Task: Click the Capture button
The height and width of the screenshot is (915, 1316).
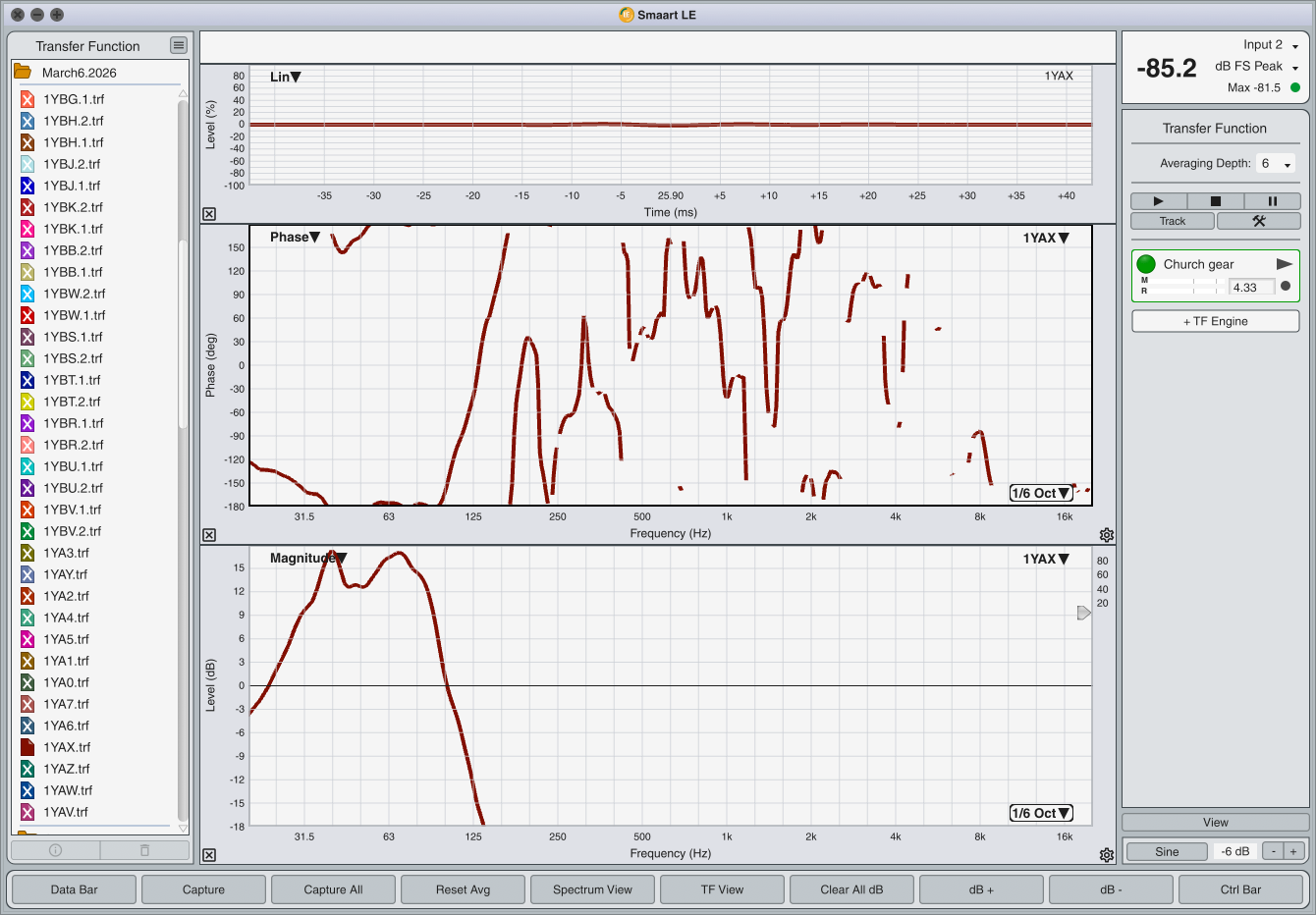Action: pyautogui.click(x=204, y=889)
